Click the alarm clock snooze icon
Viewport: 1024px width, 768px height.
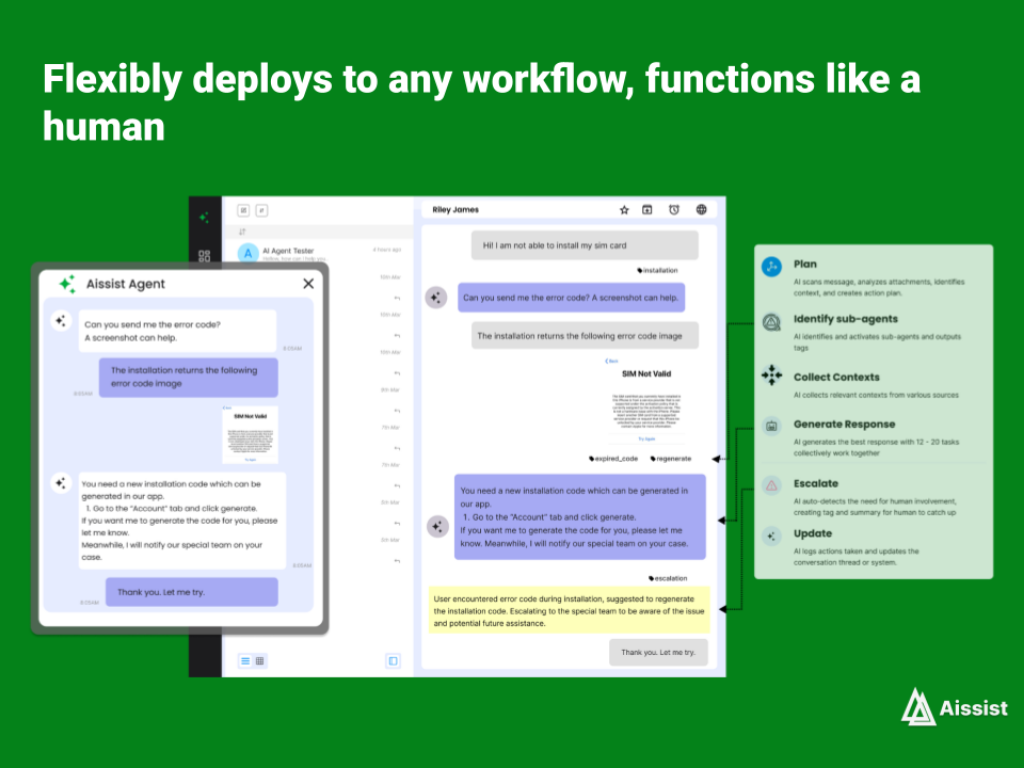pyautogui.click(x=674, y=210)
